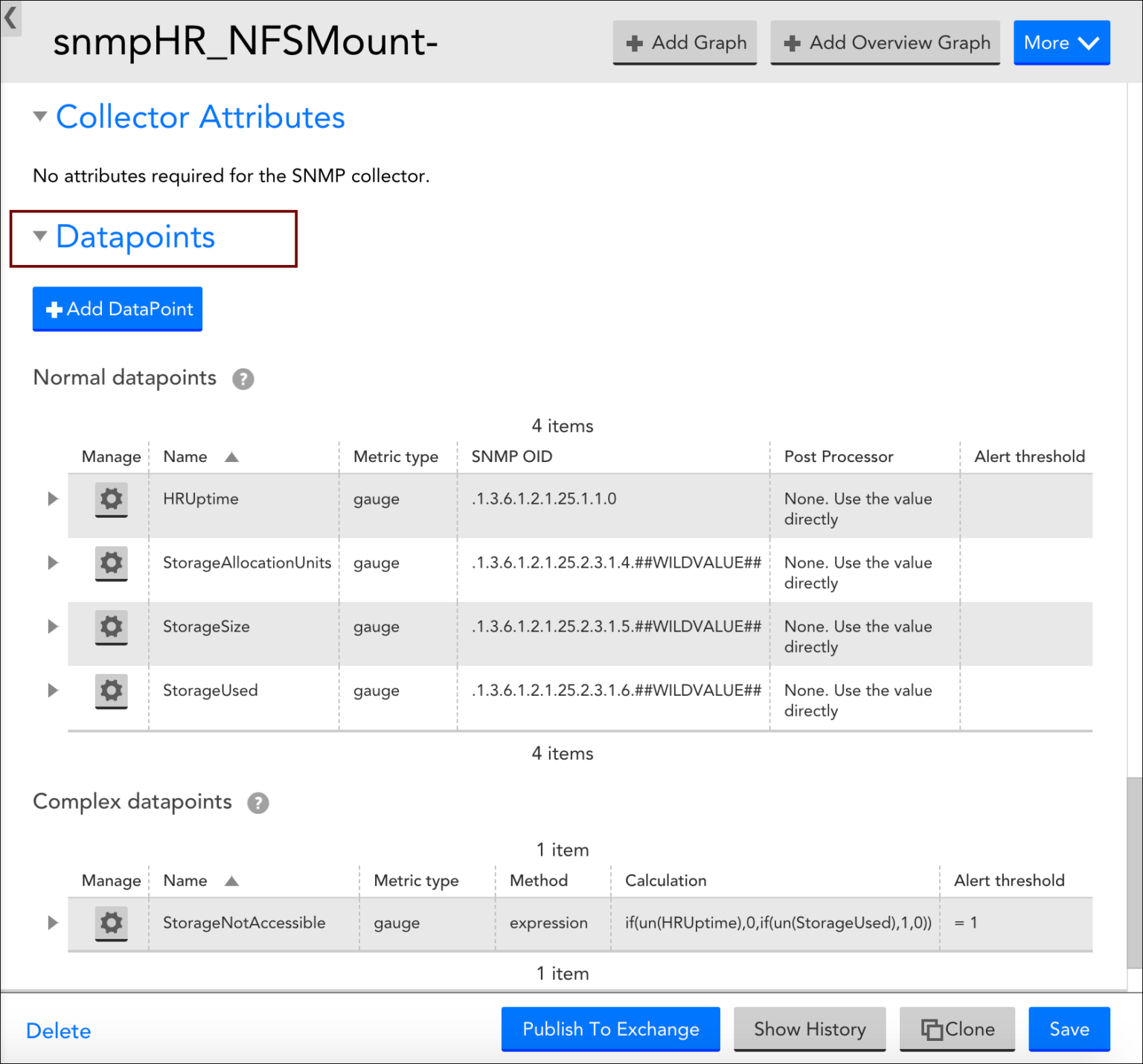Image resolution: width=1143 pixels, height=1064 pixels.
Task: Collapse the Collector Attributes section
Action: click(x=40, y=116)
